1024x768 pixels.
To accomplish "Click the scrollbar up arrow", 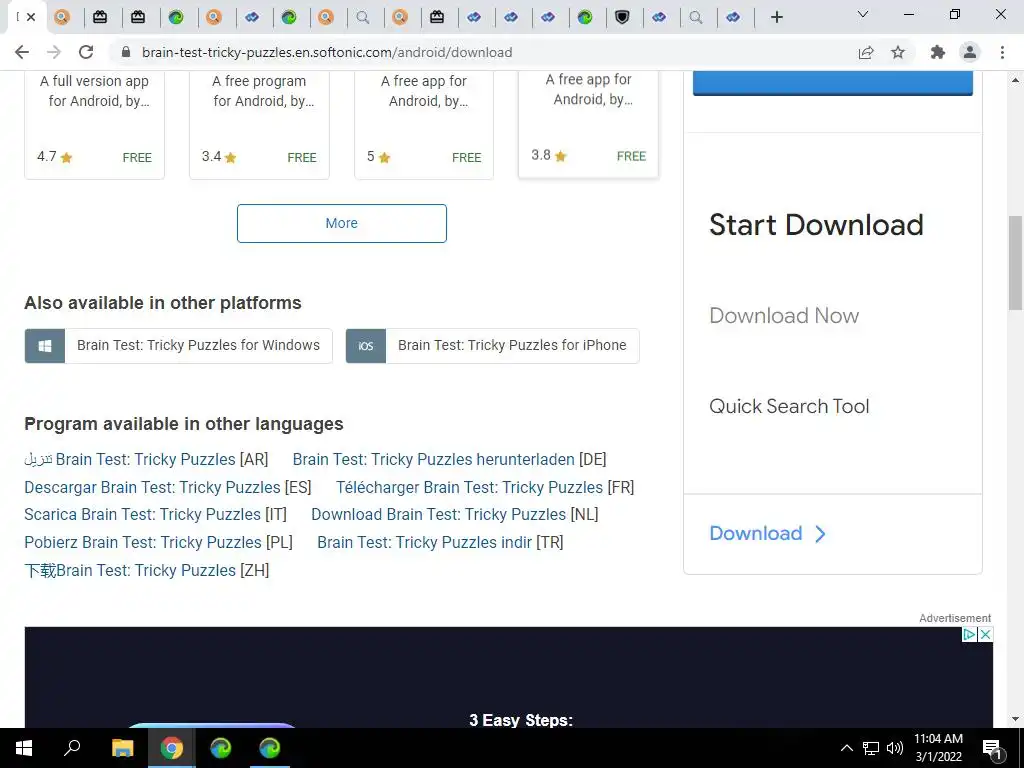I will tap(1015, 80).
